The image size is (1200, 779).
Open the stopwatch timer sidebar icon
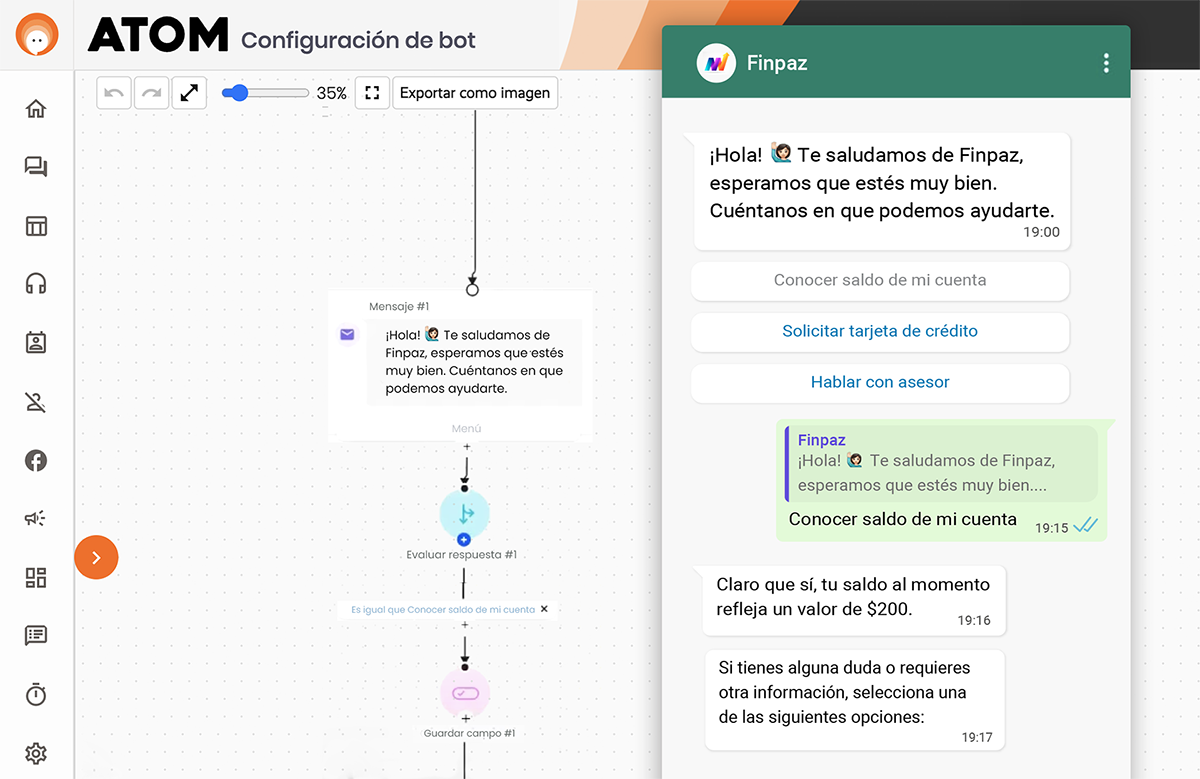(36, 694)
